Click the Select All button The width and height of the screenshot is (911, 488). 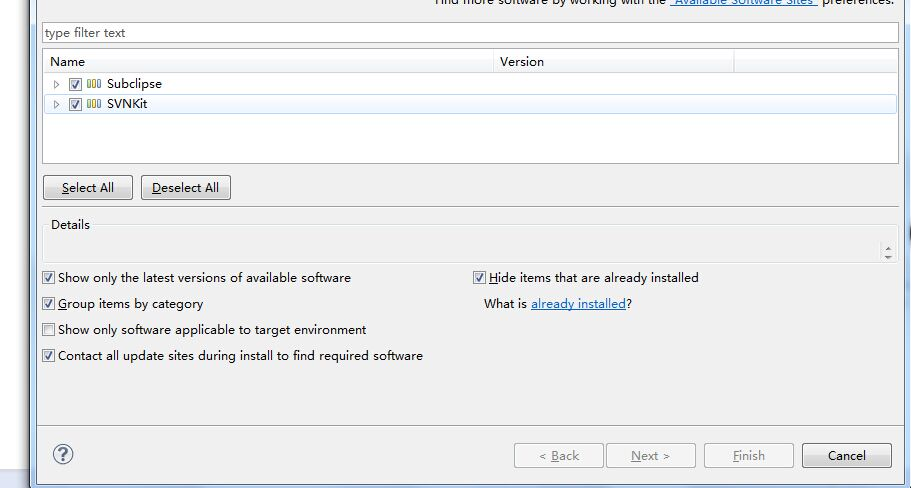[x=88, y=188]
